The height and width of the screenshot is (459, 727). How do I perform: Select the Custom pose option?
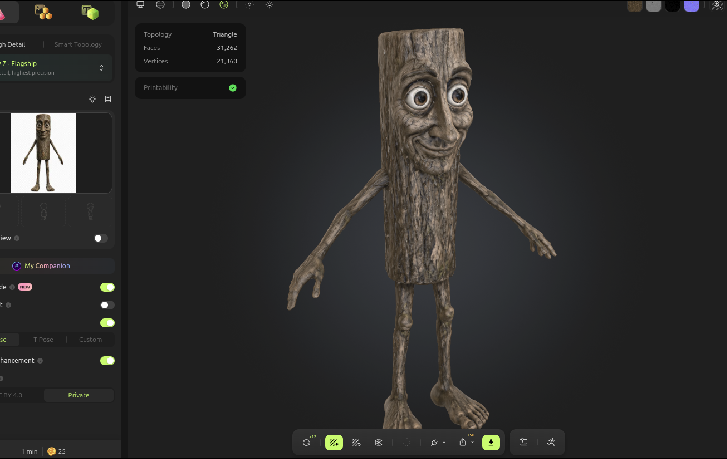[x=90, y=339]
